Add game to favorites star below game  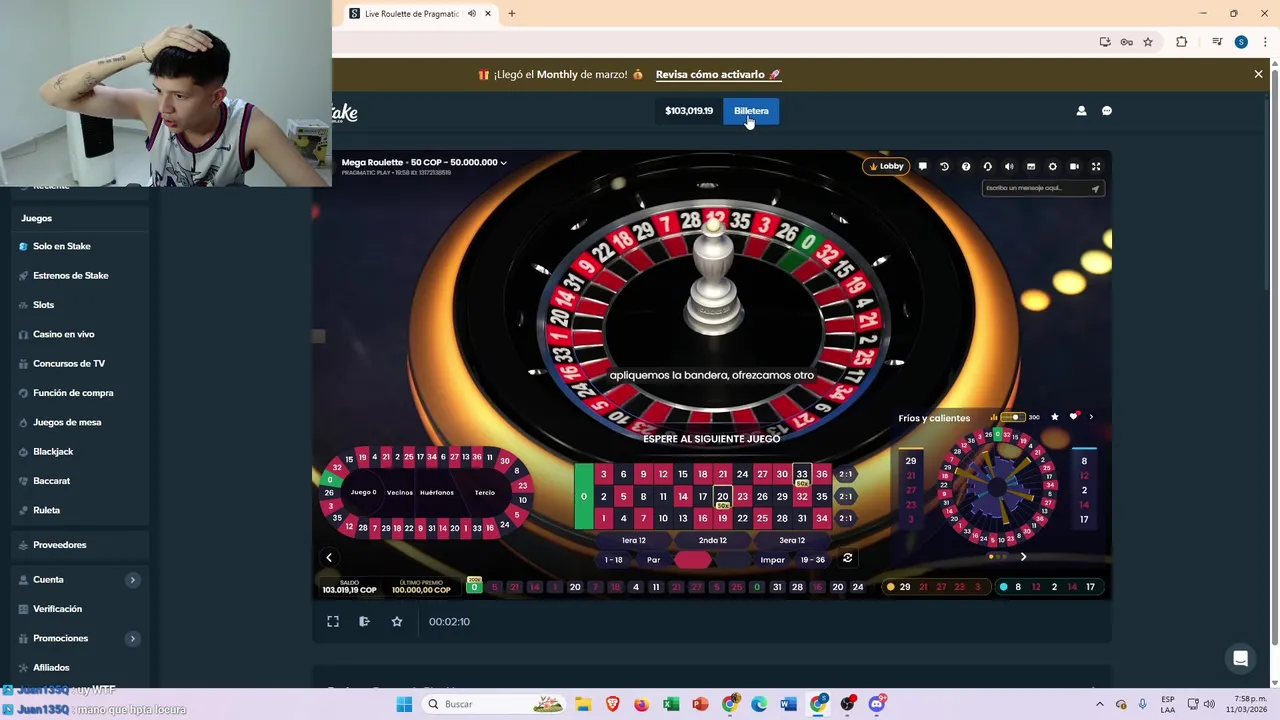397,621
